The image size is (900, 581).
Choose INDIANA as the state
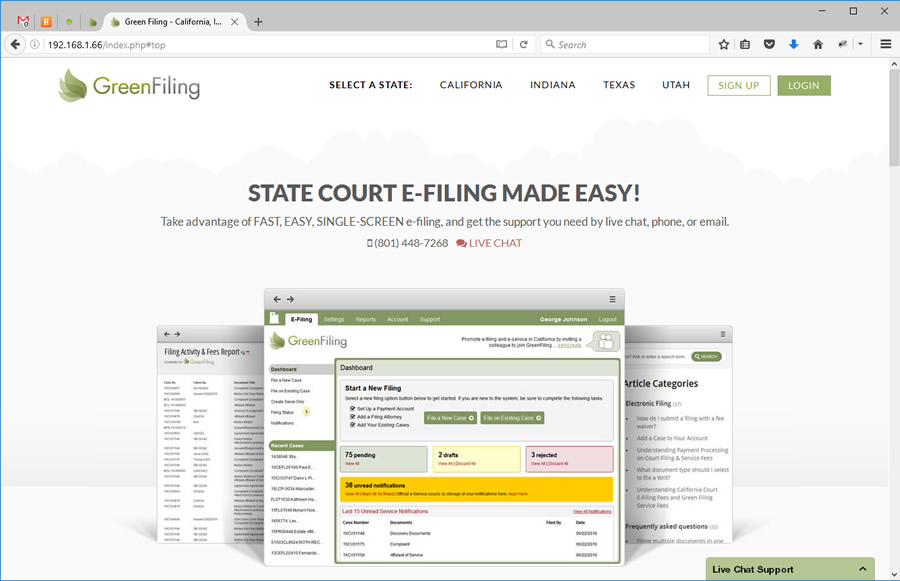[552, 85]
